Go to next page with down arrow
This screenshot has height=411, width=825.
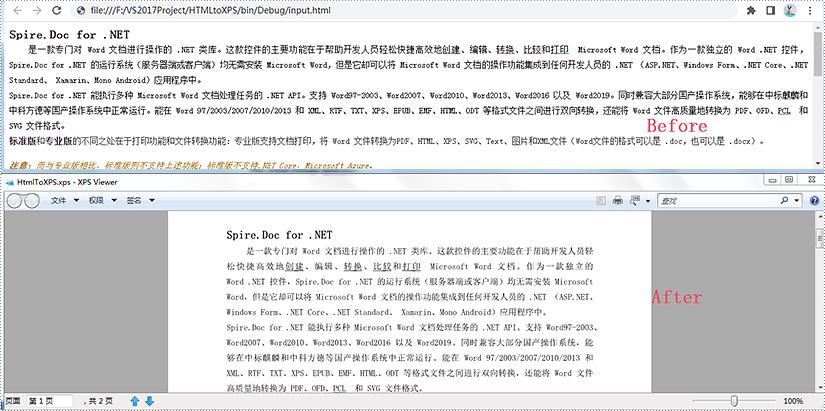[149, 402]
